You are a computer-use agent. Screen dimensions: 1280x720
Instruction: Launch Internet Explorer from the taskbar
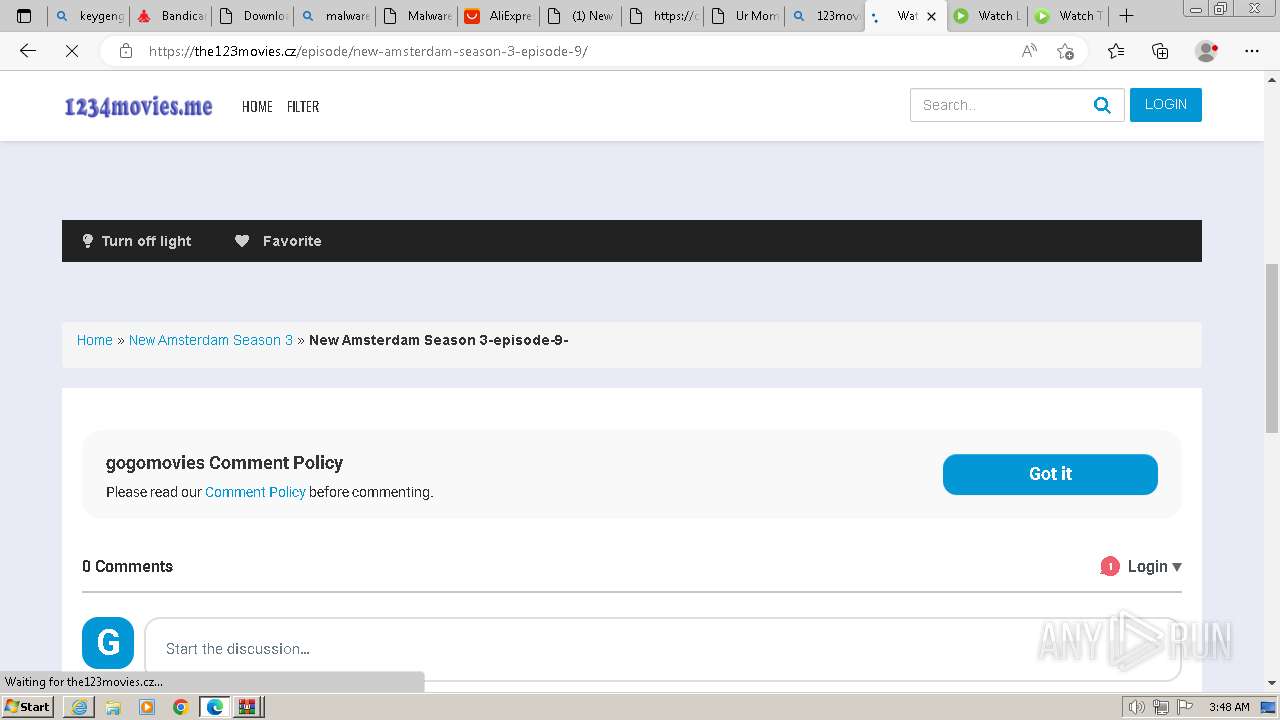[79, 707]
